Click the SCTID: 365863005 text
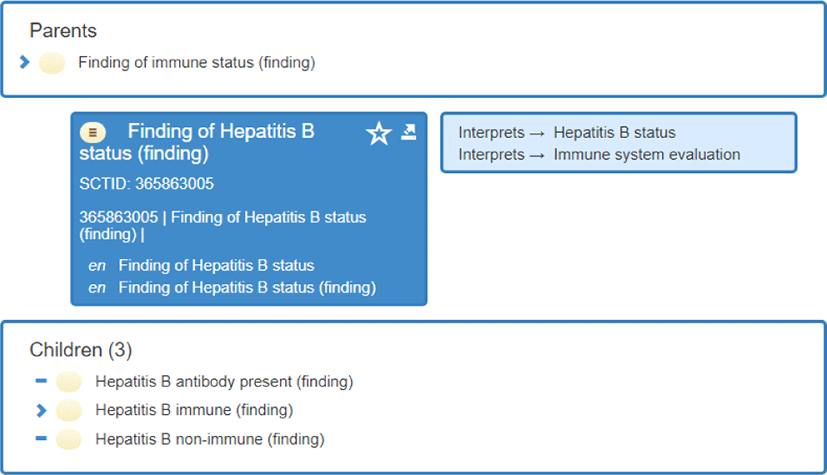The height and width of the screenshot is (475, 827). 146,184
